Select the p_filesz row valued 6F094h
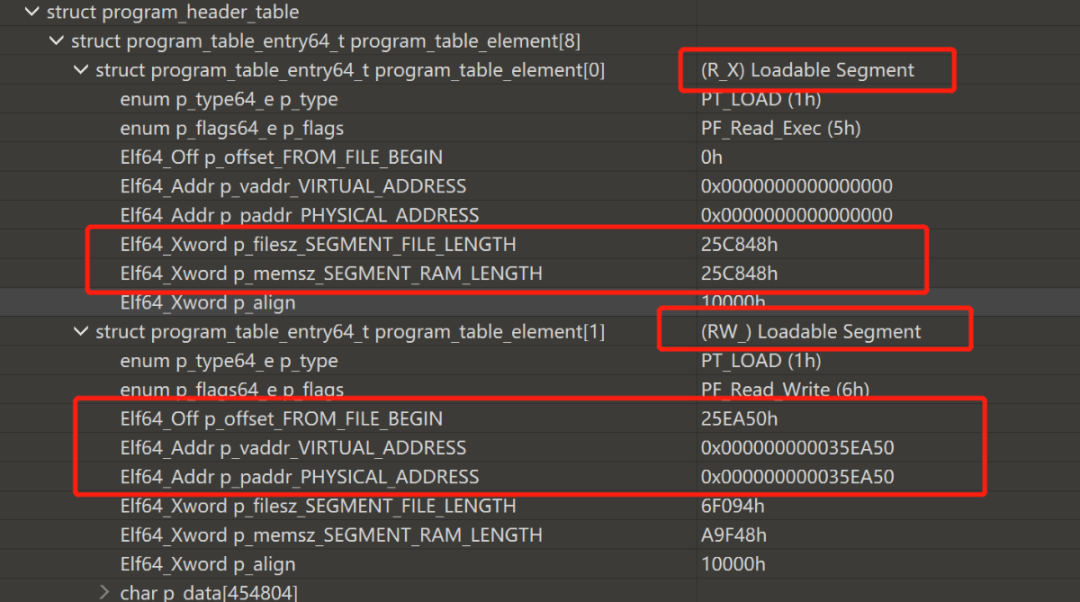Screen dimensions: 1080x602 pos(318,506)
